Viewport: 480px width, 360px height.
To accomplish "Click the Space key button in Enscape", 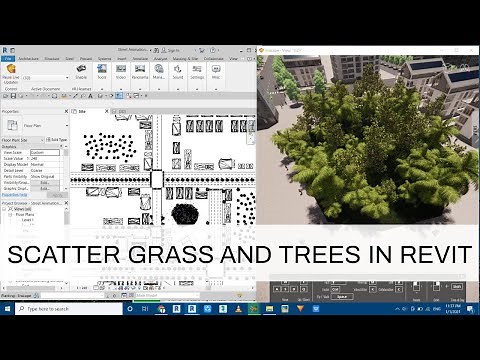I will 342,296.
